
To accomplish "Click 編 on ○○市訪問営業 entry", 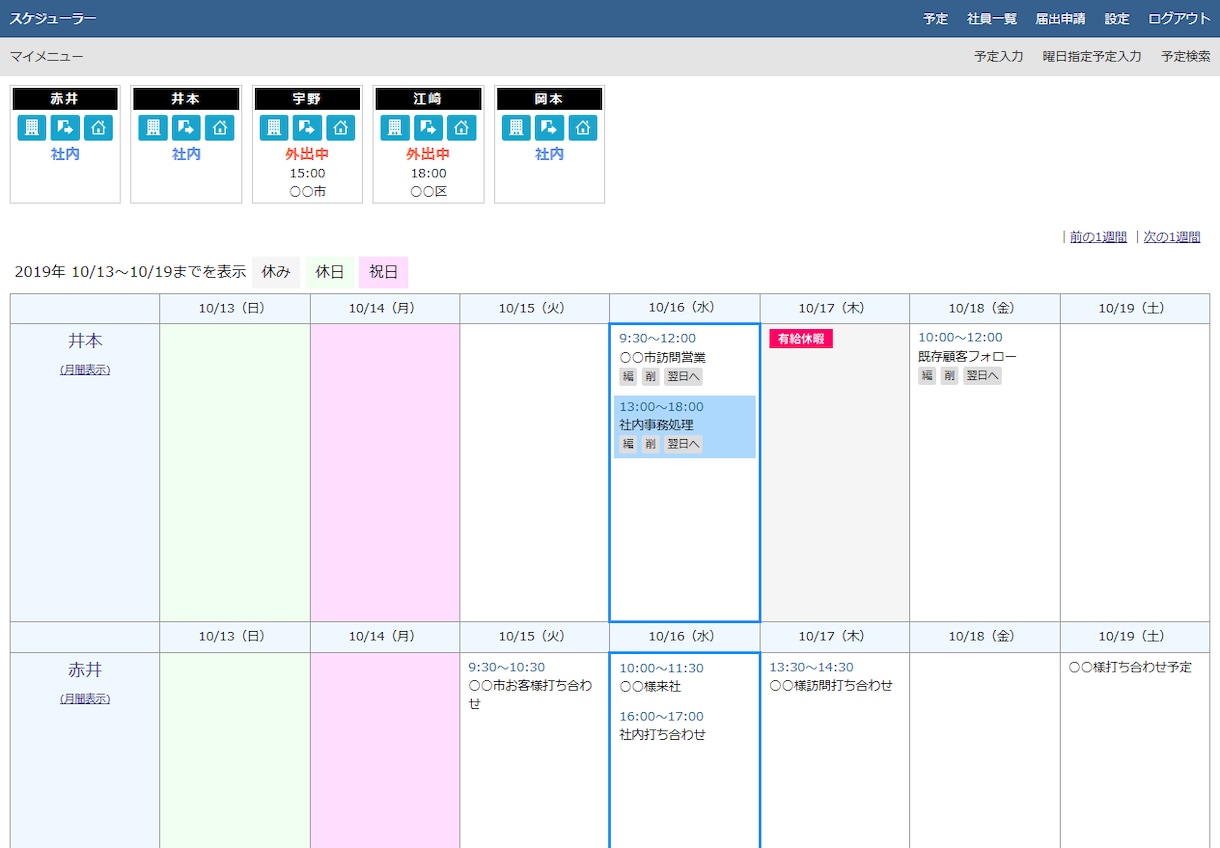I will pos(628,376).
